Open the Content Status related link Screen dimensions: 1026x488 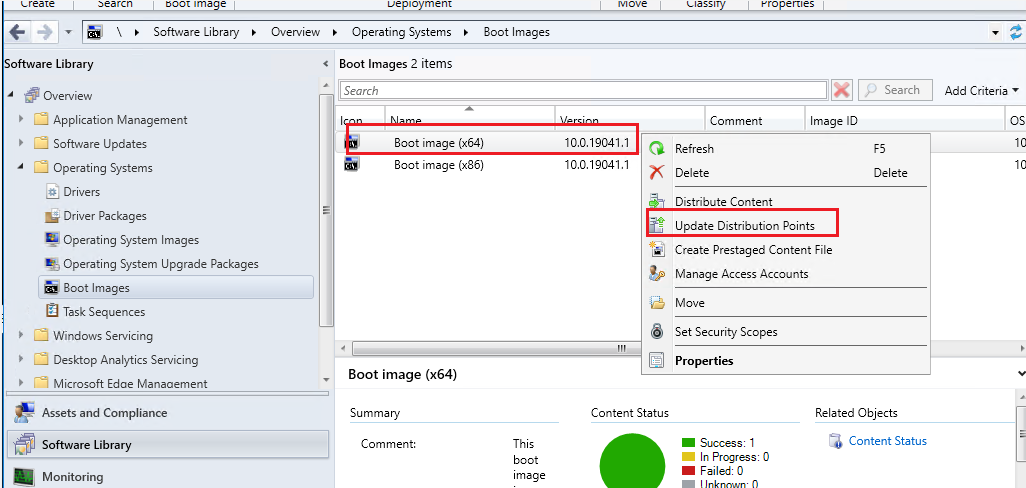(887, 441)
